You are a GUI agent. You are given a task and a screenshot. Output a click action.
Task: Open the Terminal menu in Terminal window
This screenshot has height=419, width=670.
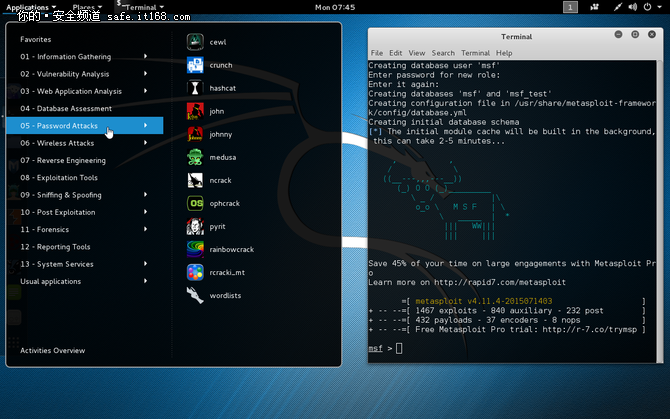pyautogui.click(x=475, y=53)
